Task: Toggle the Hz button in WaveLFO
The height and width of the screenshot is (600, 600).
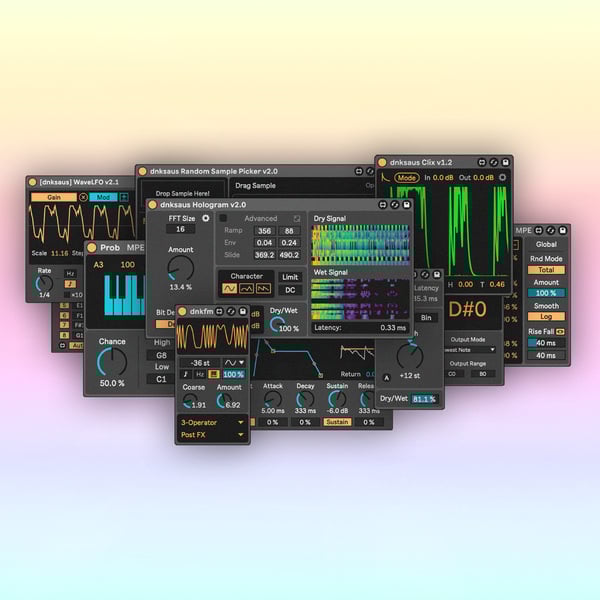Action: 70,274
